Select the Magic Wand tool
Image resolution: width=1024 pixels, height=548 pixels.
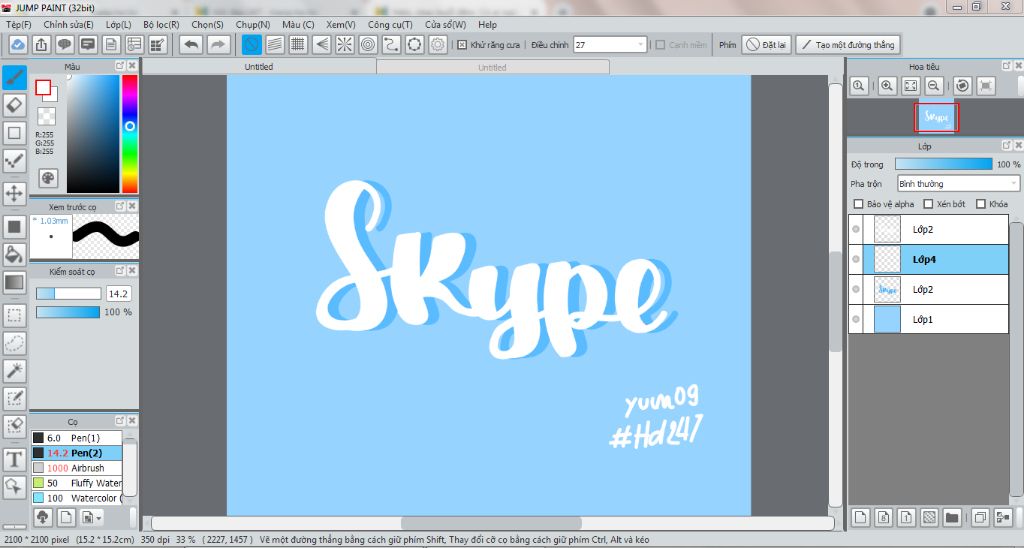14,371
